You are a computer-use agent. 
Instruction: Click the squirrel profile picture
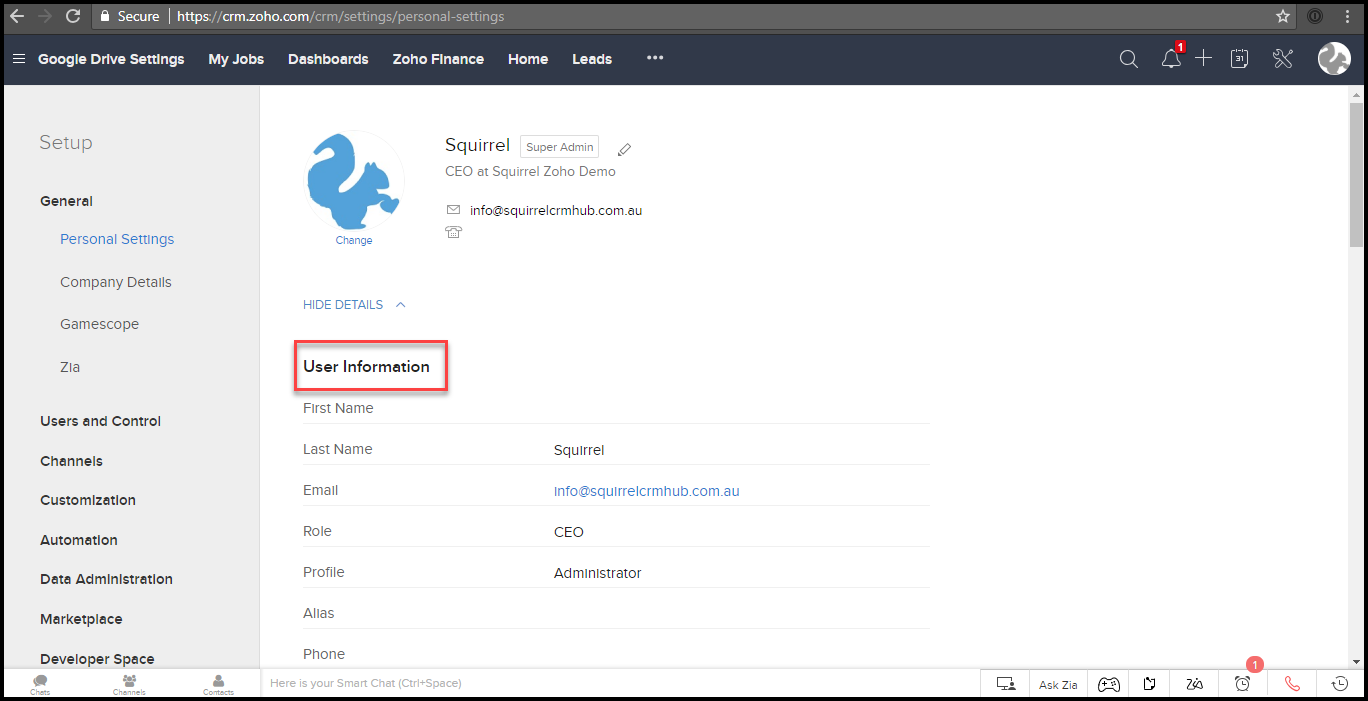coord(354,181)
